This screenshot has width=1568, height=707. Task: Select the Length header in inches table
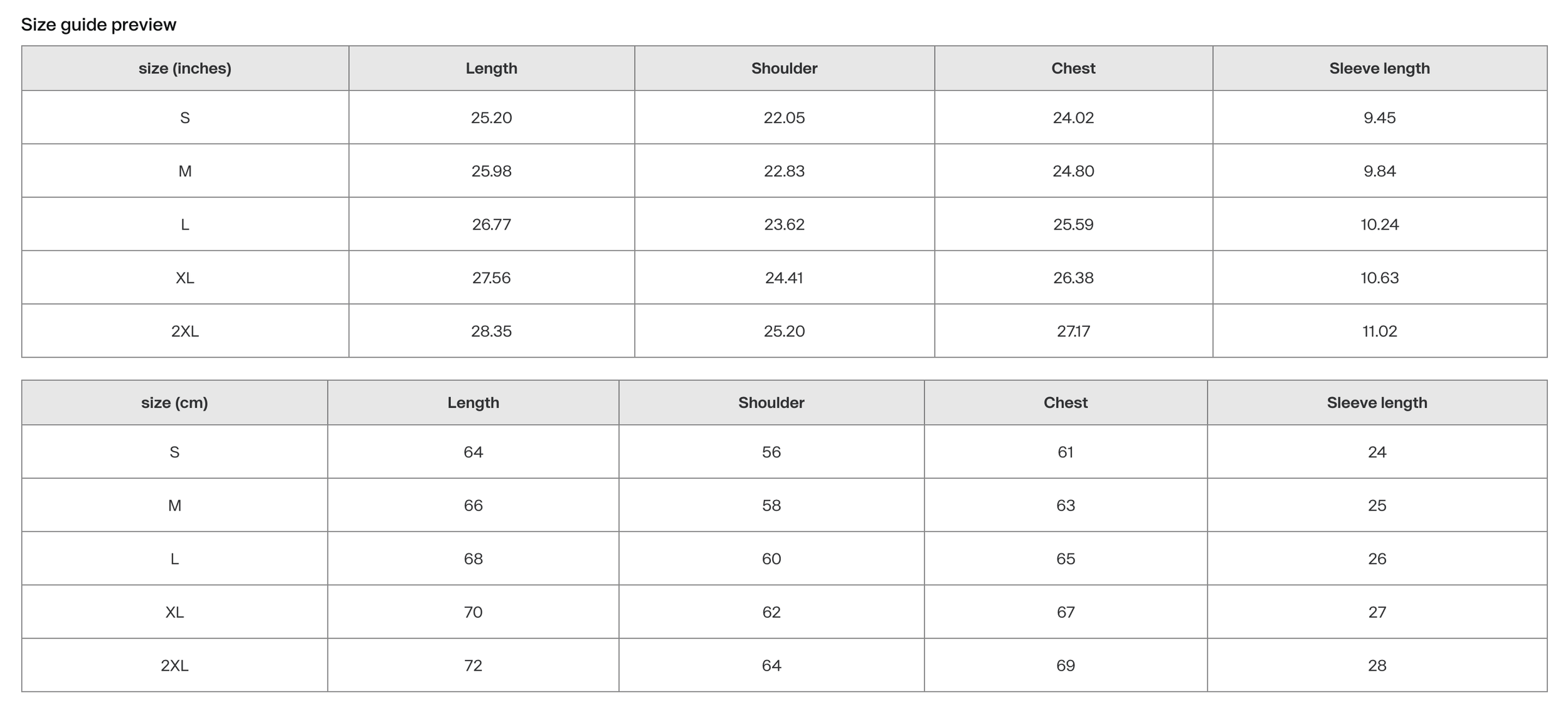pyautogui.click(x=492, y=68)
